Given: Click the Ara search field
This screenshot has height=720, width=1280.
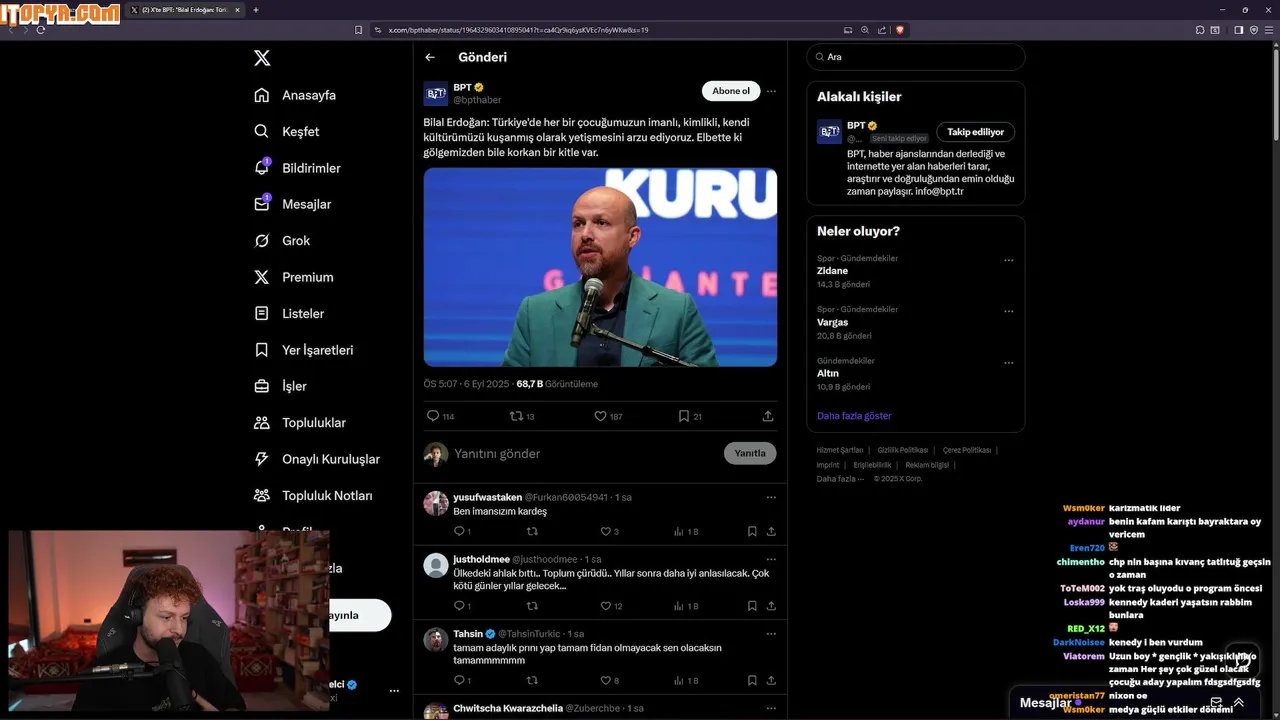Looking at the screenshot, I should [x=915, y=57].
